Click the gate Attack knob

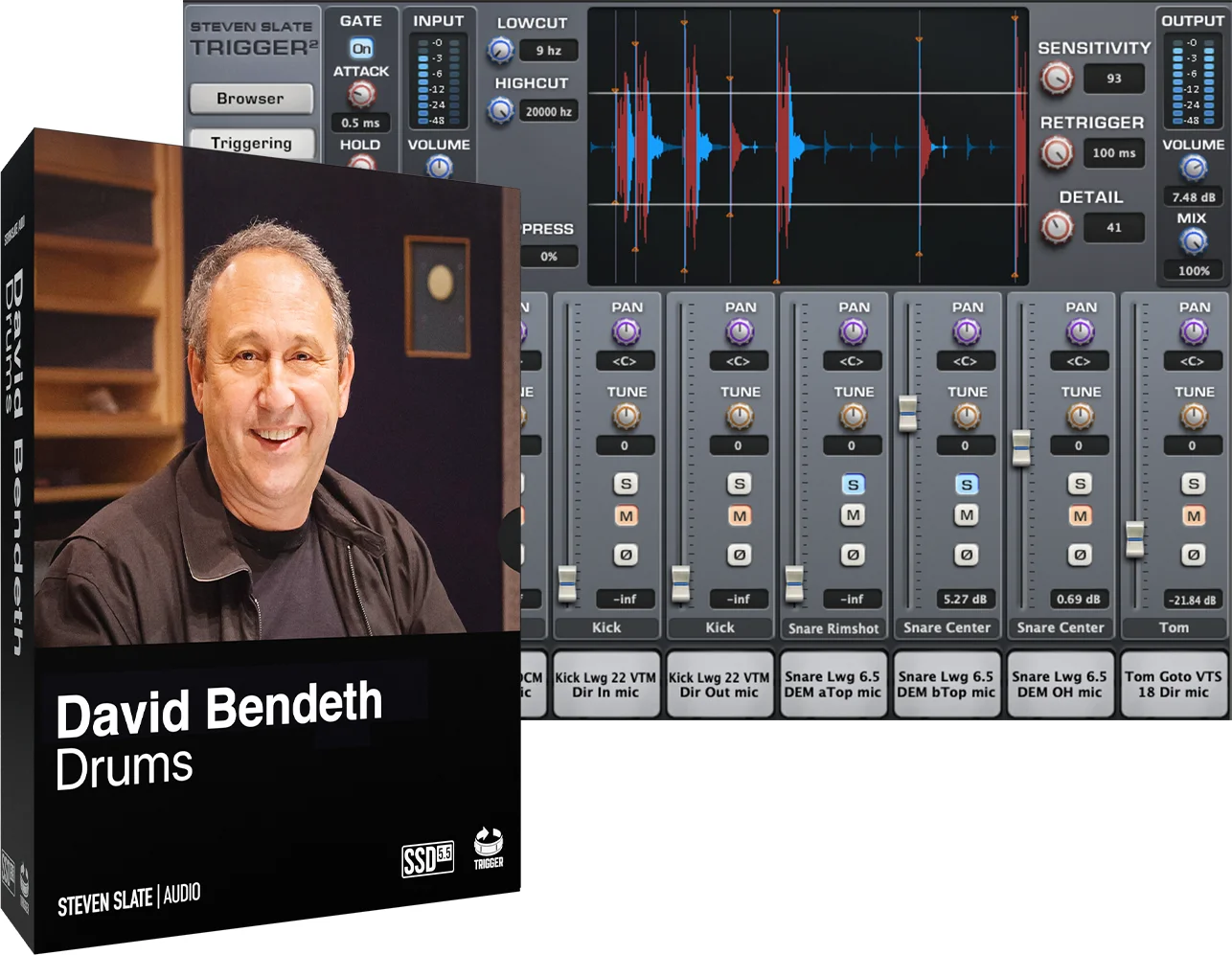361,94
